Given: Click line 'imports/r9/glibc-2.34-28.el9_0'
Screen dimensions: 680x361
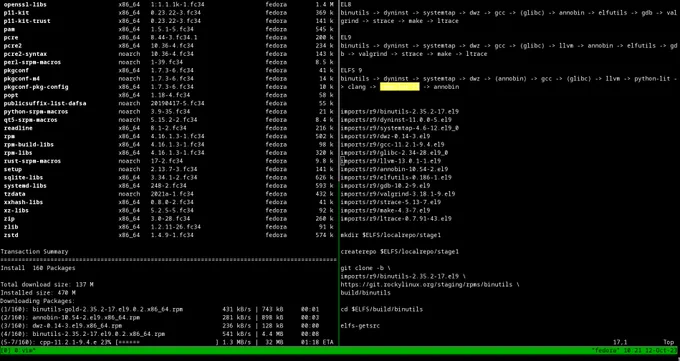Looking at the screenshot, I should click(x=394, y=153).
